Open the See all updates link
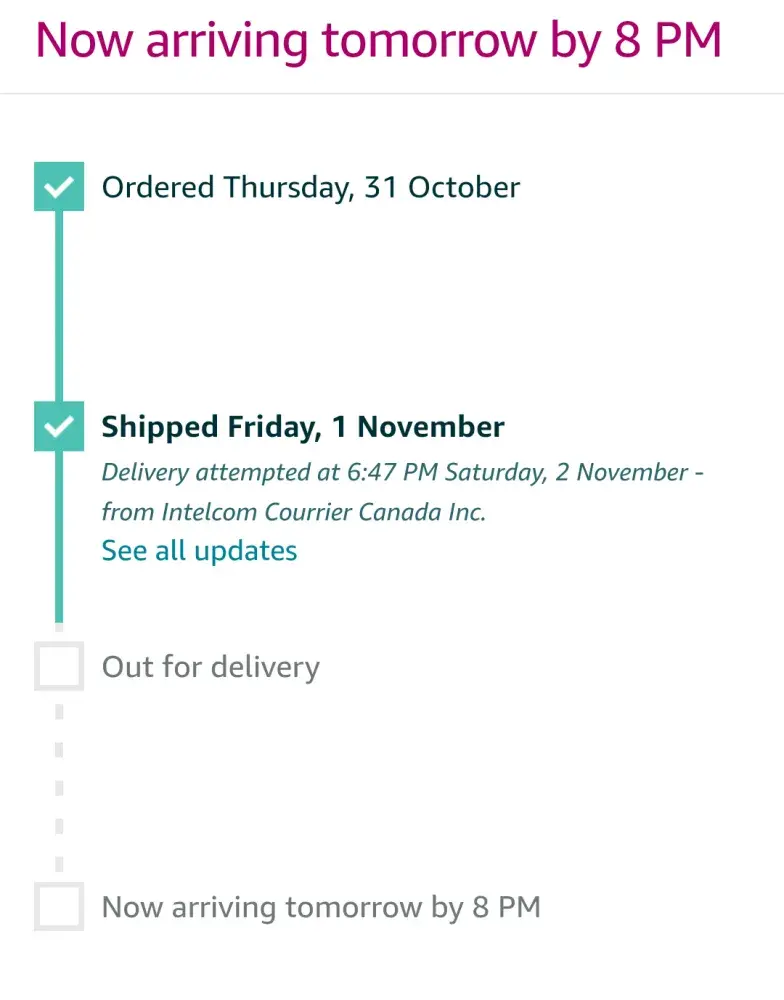The image size is (784, 1000). (199, 550)
